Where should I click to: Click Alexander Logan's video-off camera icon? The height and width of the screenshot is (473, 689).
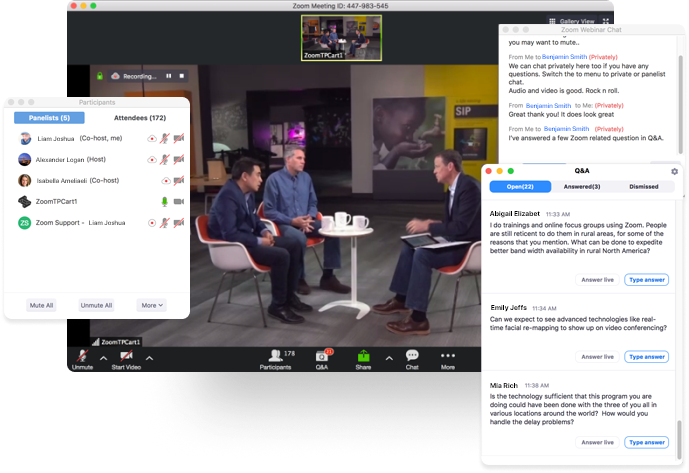178,159
